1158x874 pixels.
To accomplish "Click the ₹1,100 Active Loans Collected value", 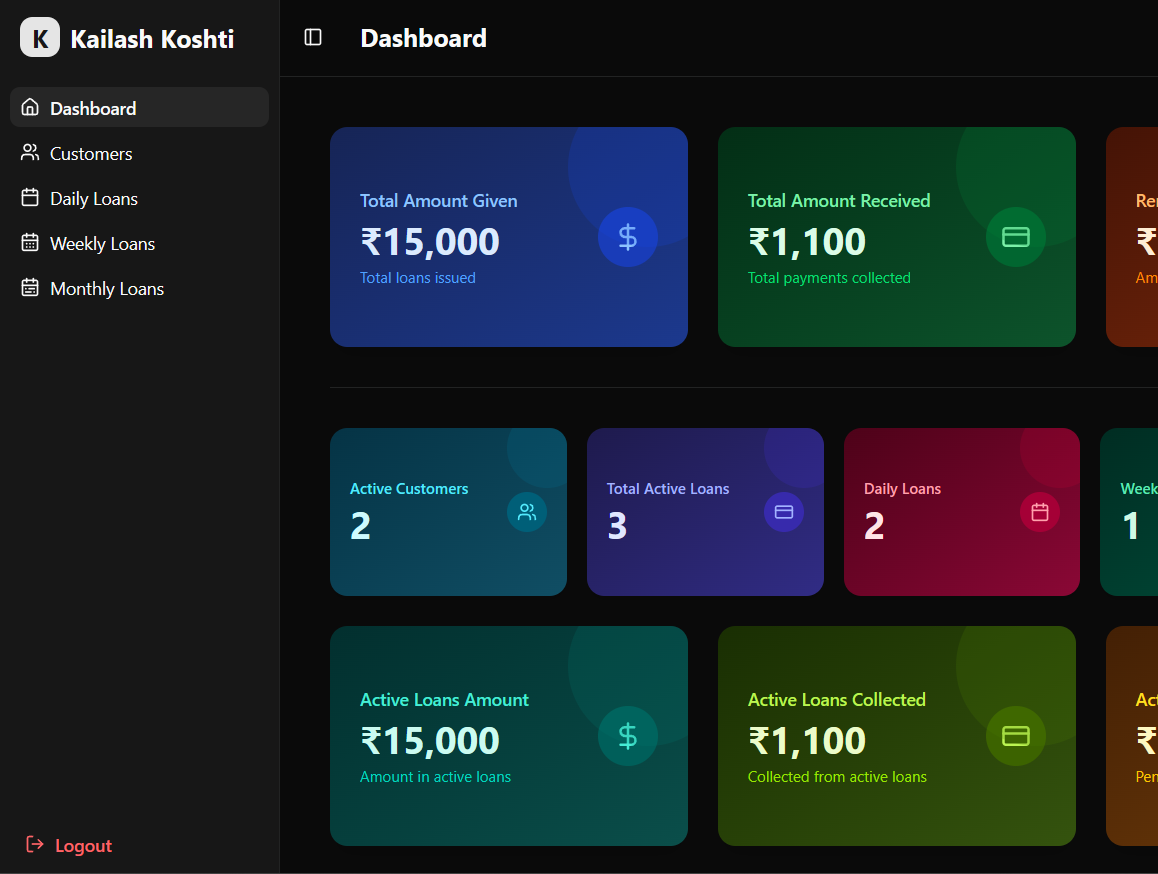I will pos(806,740).
